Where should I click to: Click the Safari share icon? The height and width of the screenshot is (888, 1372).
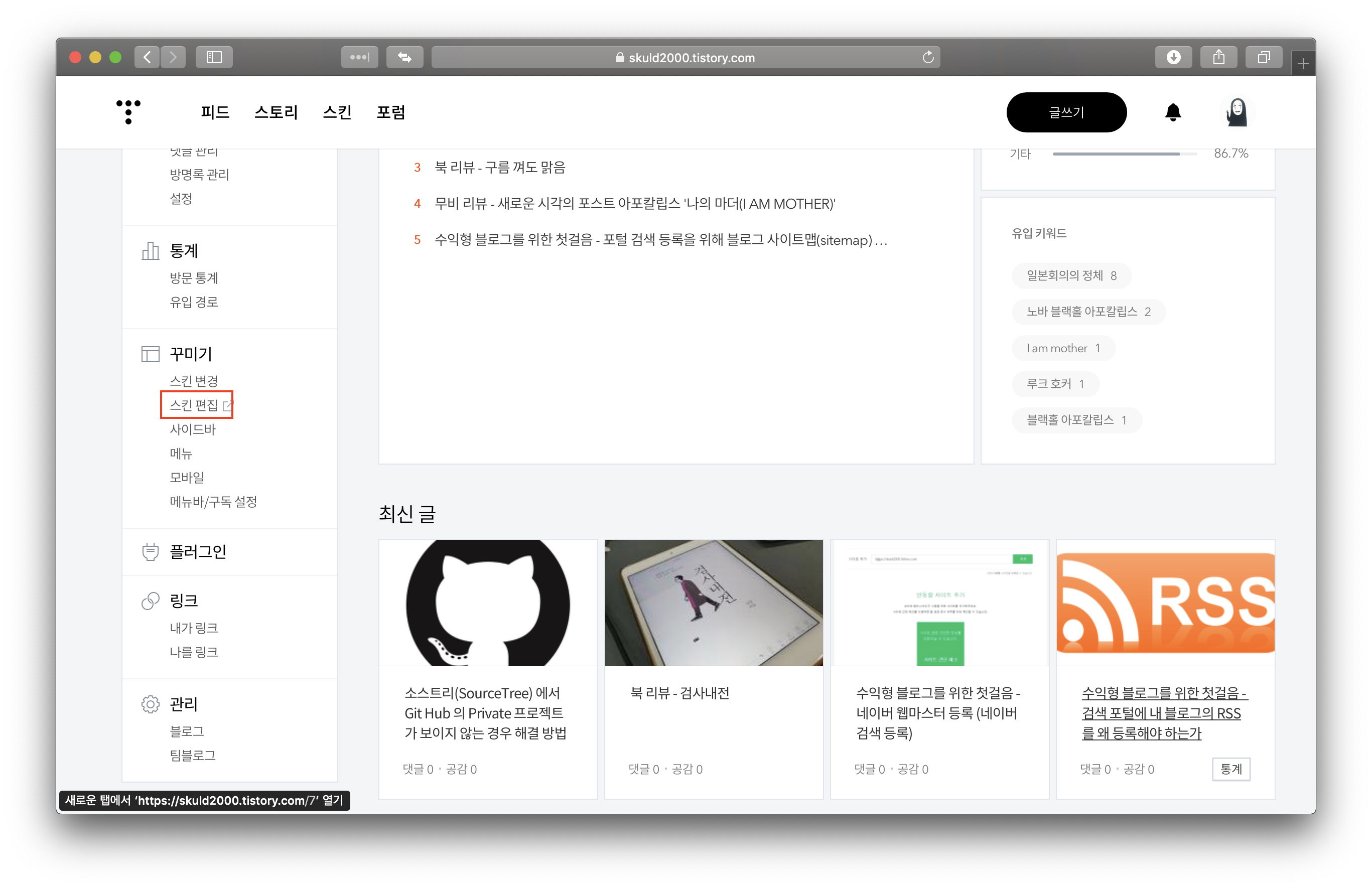[1218, 57]
